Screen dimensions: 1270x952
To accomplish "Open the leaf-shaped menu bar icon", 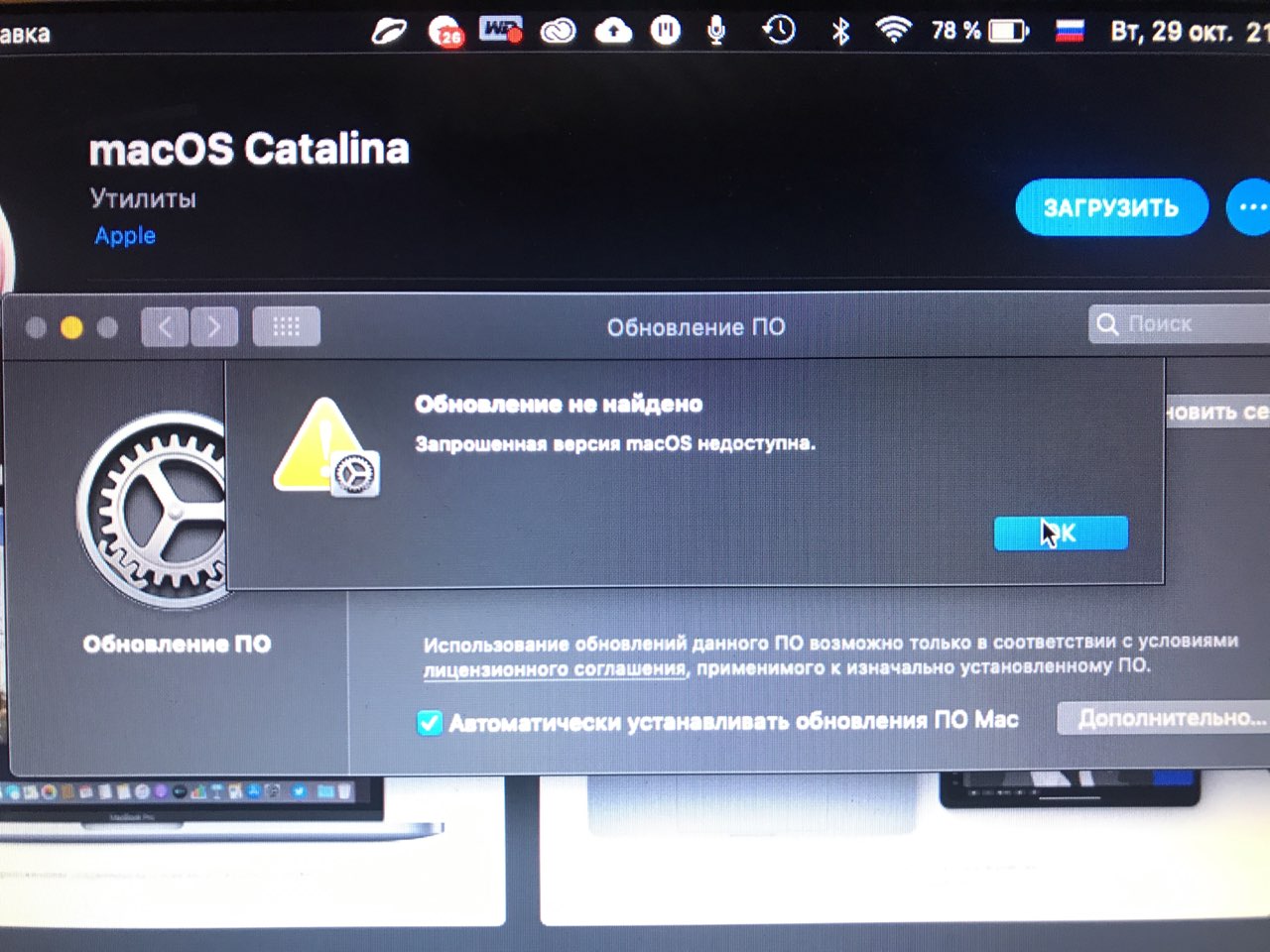I will pos(388,32).
